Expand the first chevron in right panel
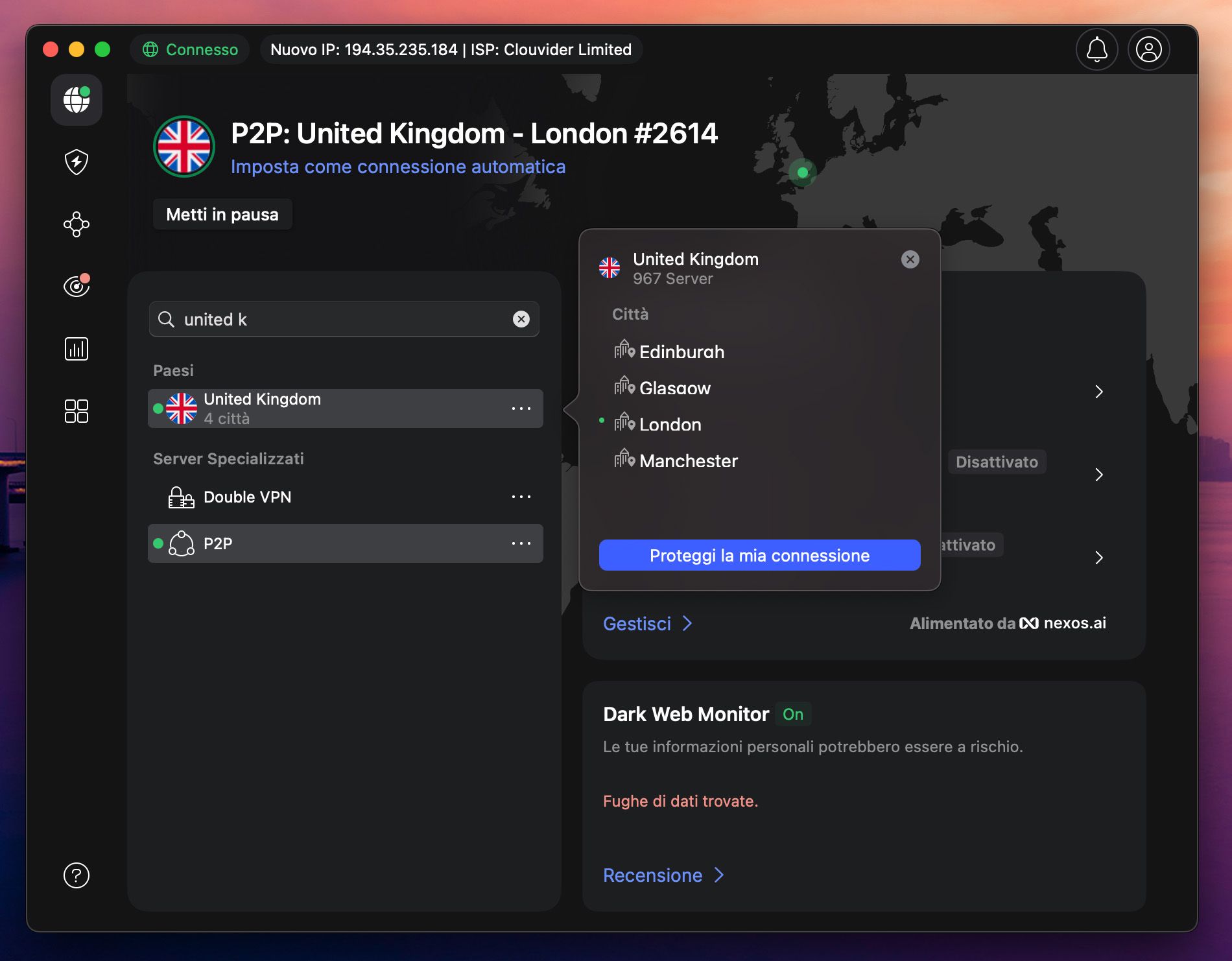 [x=1099, y=392]
